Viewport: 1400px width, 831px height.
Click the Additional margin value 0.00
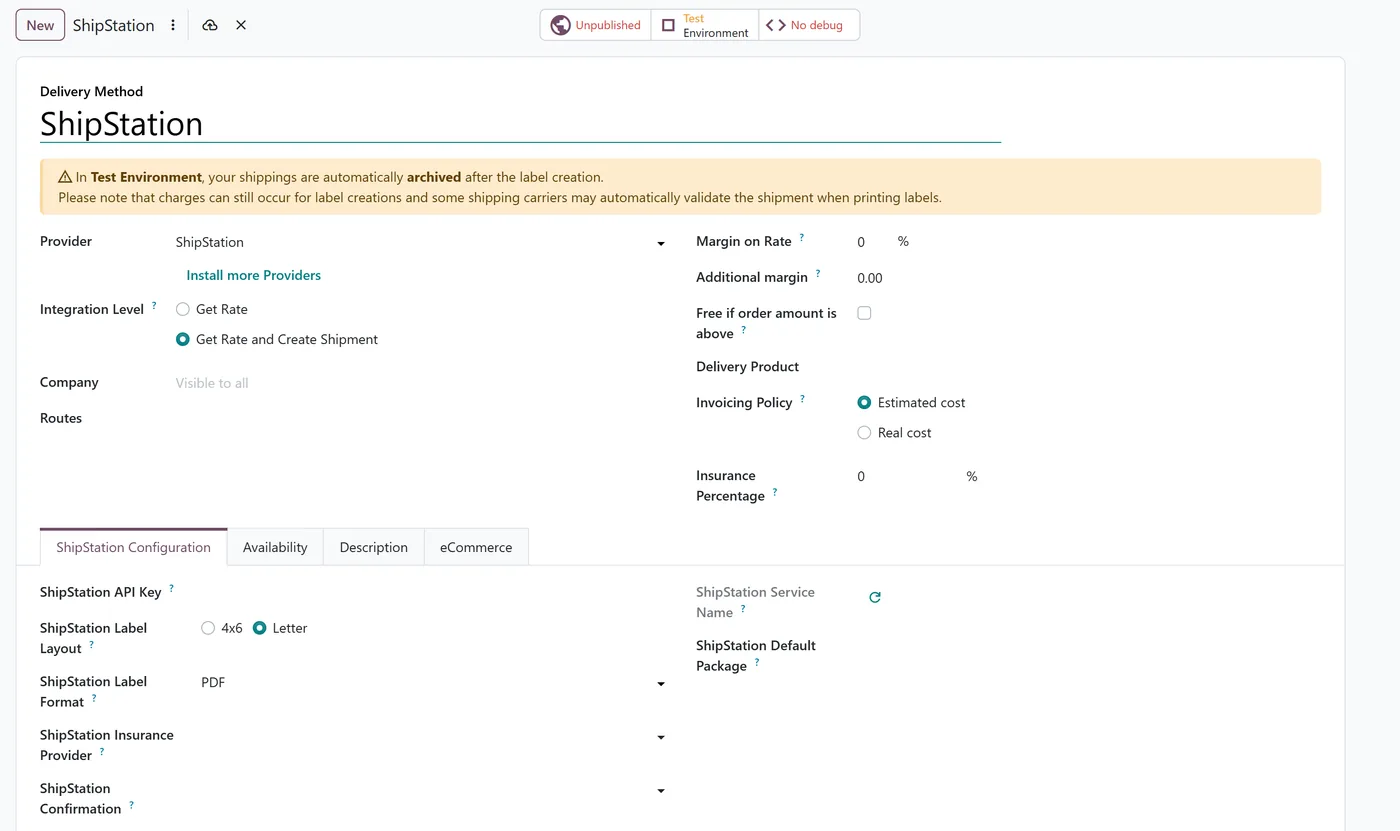coord(870,278)
